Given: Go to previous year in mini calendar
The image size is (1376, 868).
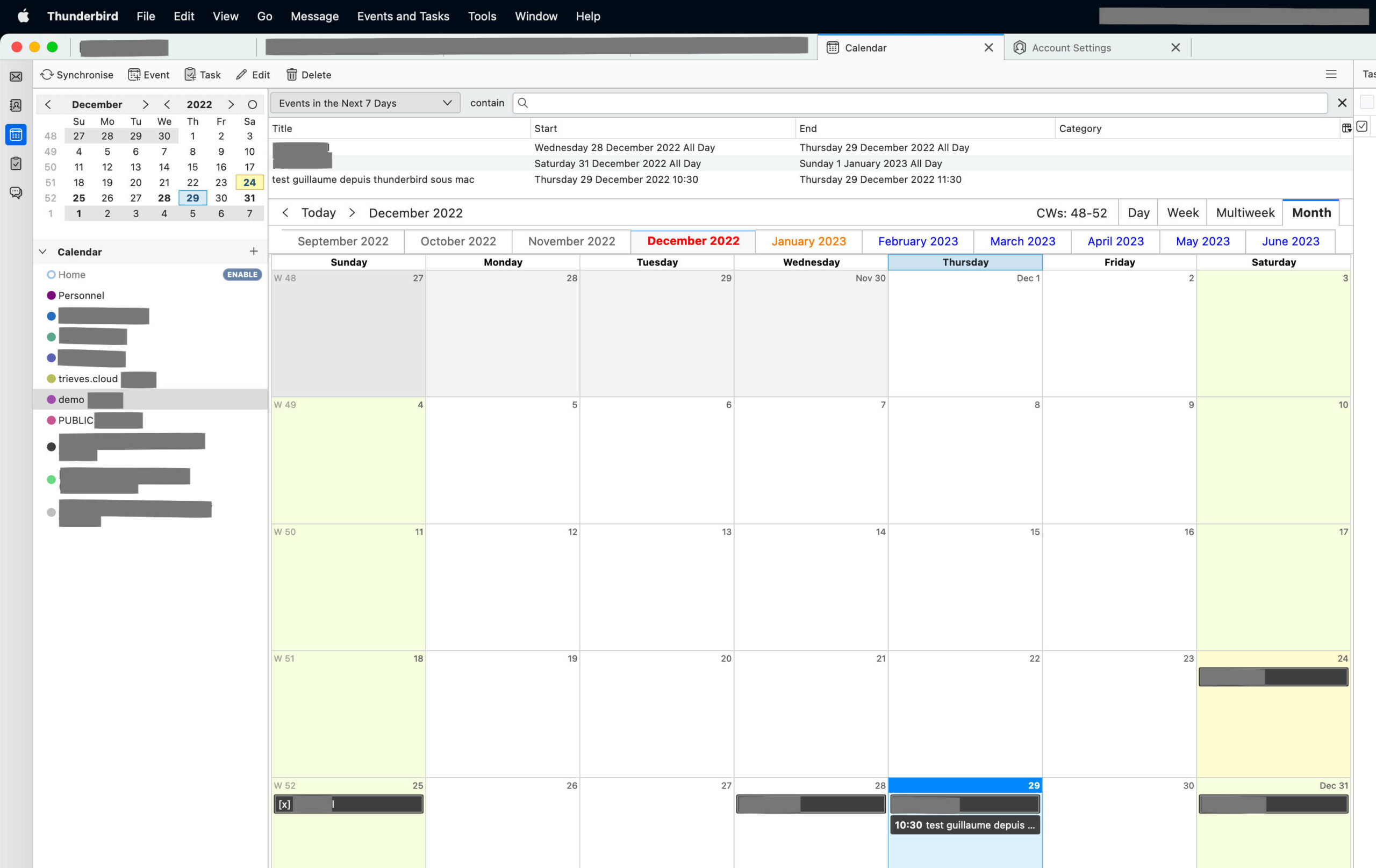Looking at the screenshot, I should click(x=167, y=105).
